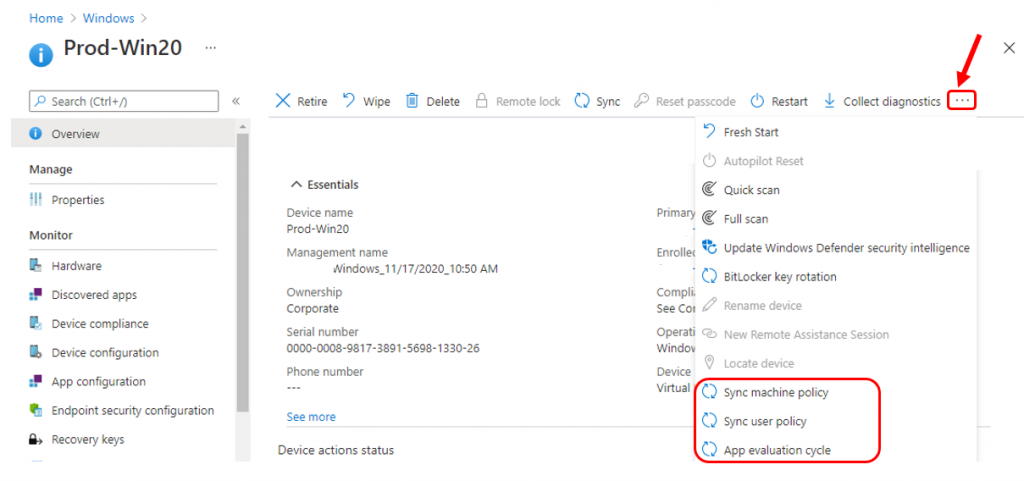Click the Windows Defender shield icon

tap(709, 248)
